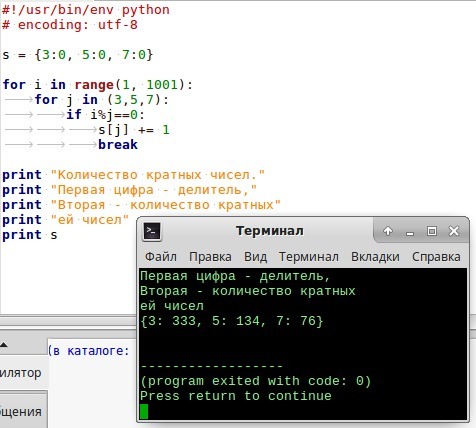Screen dimensions: 476x428
Task: Switch to the Компилятор tab in the bottom panel
Action: pyautogui.click(x=22, y=372)
